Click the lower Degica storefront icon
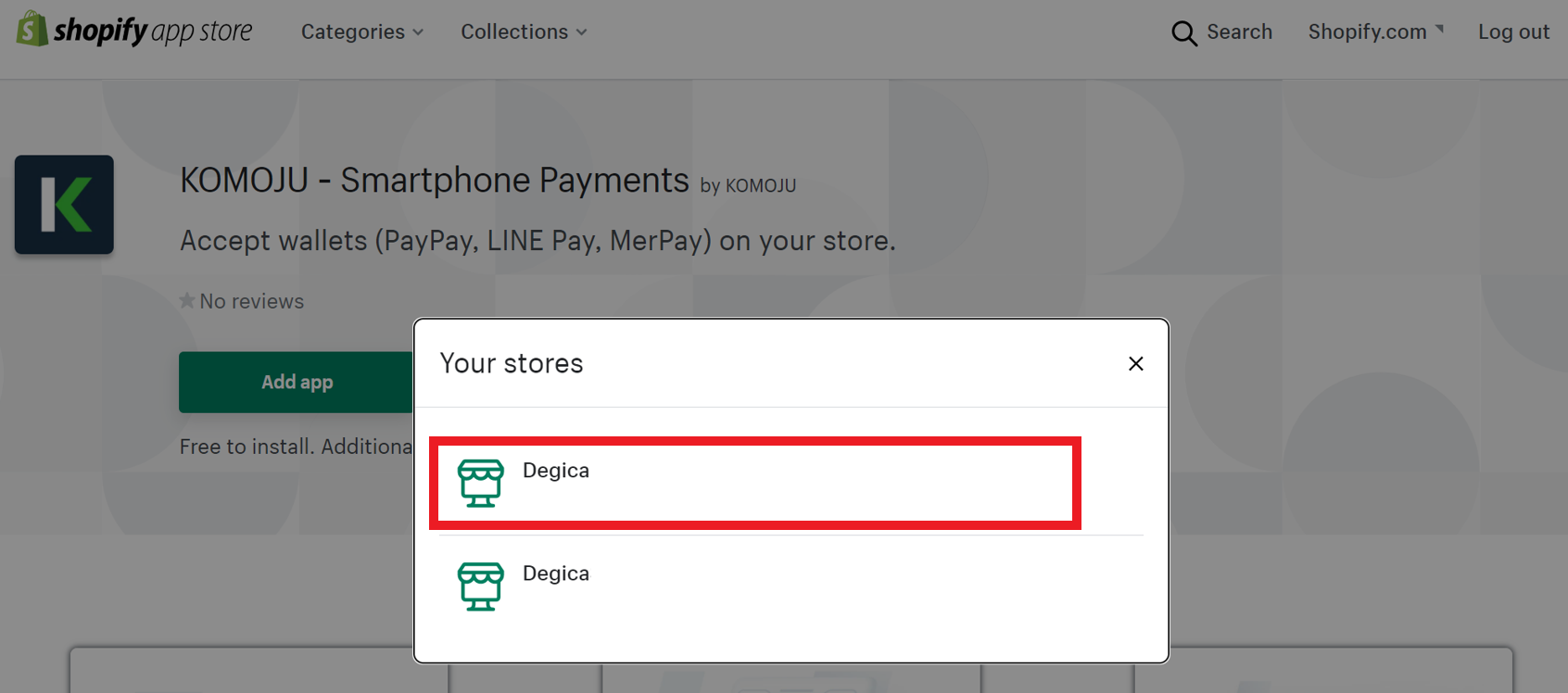 (x=480, y=586)
